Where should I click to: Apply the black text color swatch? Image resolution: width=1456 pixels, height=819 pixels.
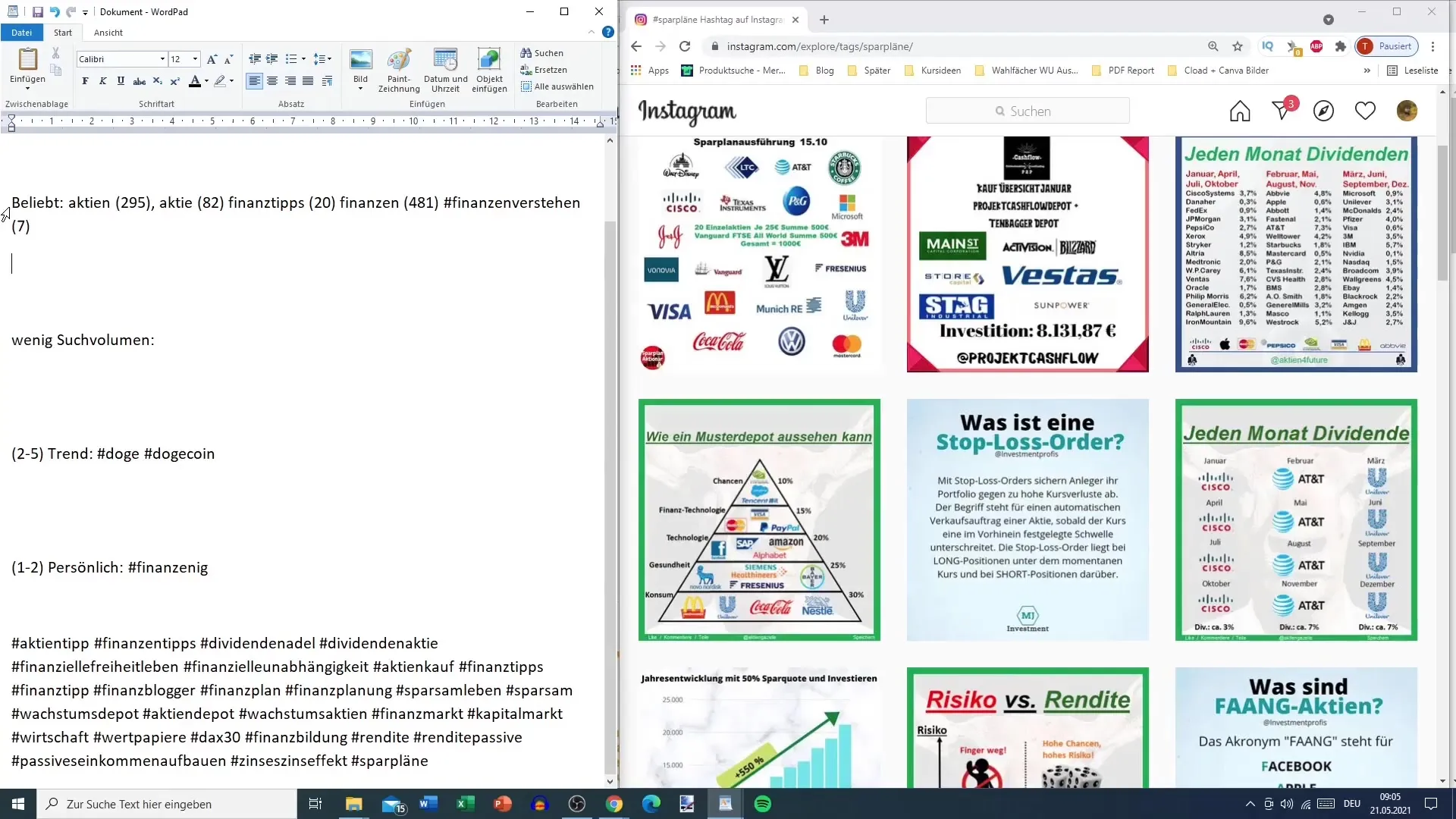(195, 81)
